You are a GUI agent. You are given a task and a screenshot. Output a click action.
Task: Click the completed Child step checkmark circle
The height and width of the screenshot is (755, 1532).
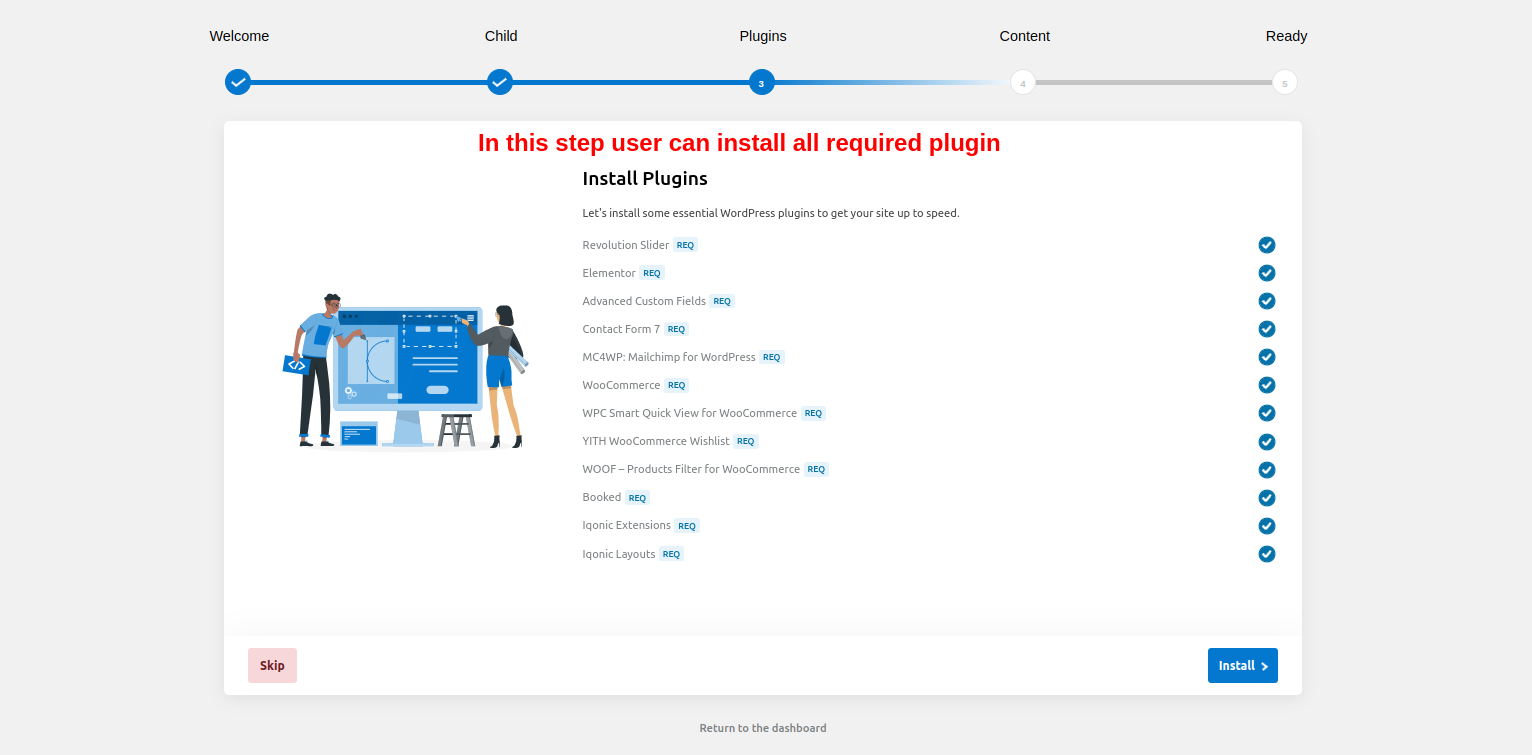(500, 82)
